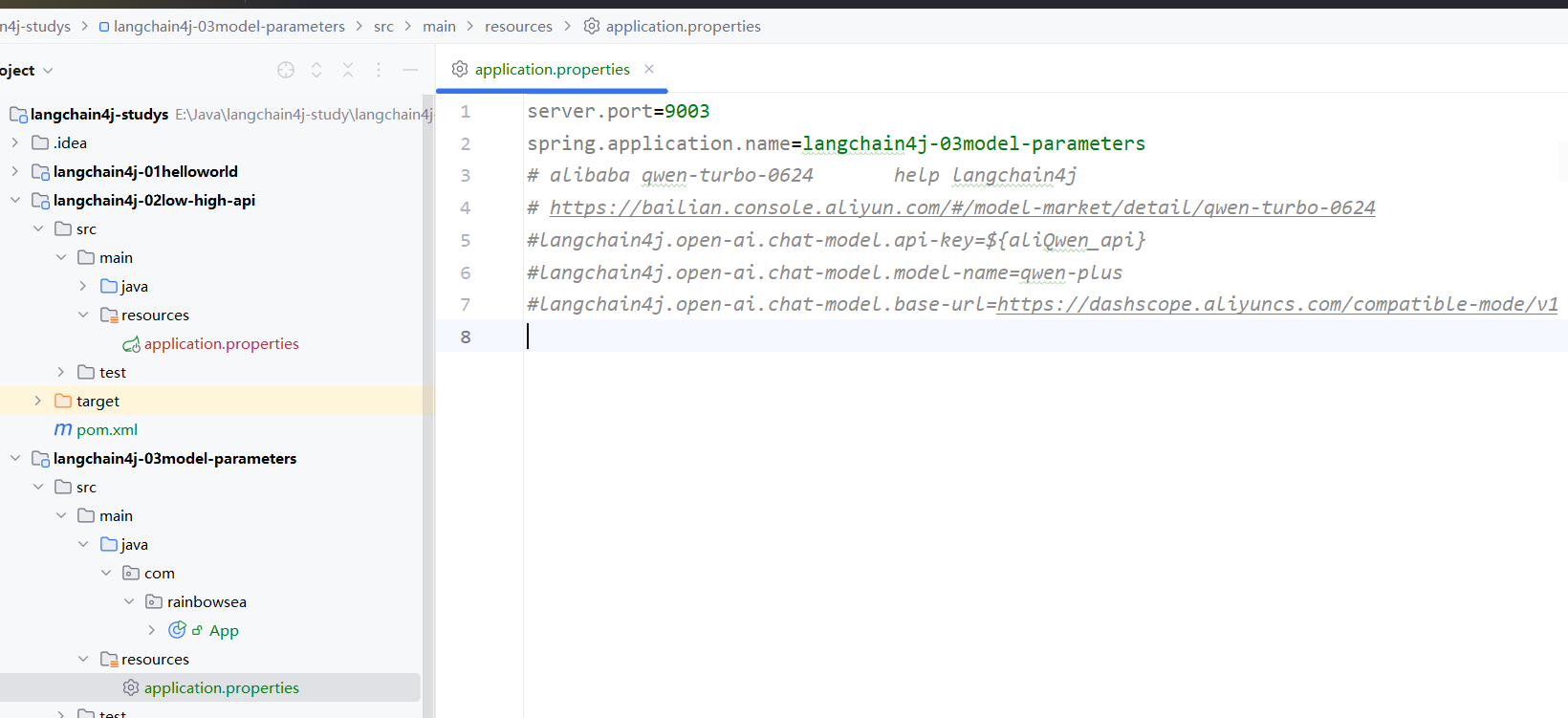Expand the test folder under langchain4j-02low-high-api
1568x718 pixels.
click(60, 372)
